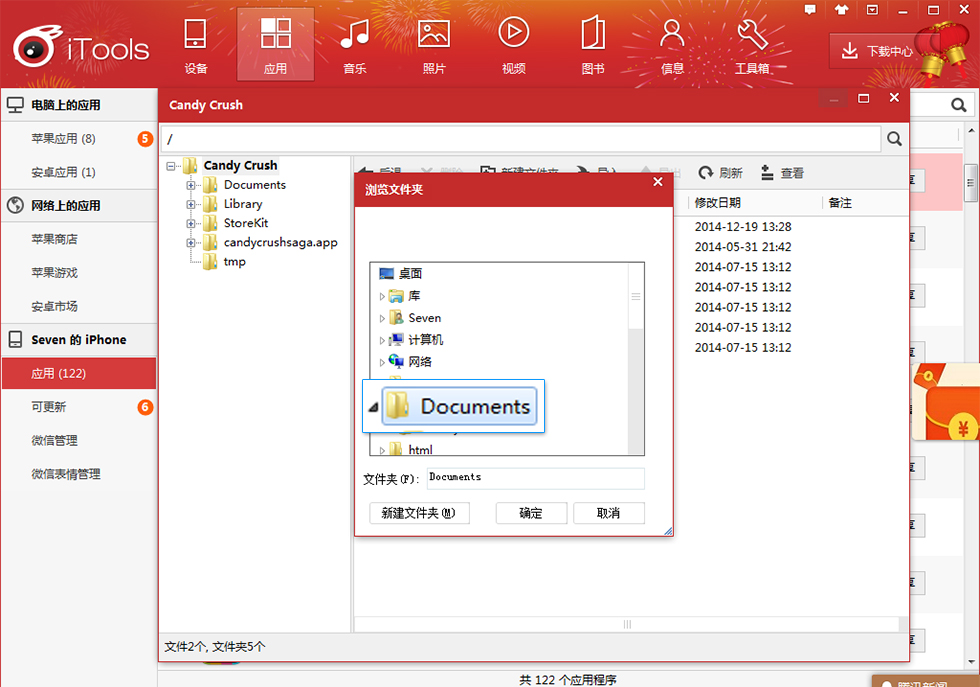Close the 浏览文件夹 dialog
Screen dimensions: 980x687
pyautogui.click(x=658, y=182)
